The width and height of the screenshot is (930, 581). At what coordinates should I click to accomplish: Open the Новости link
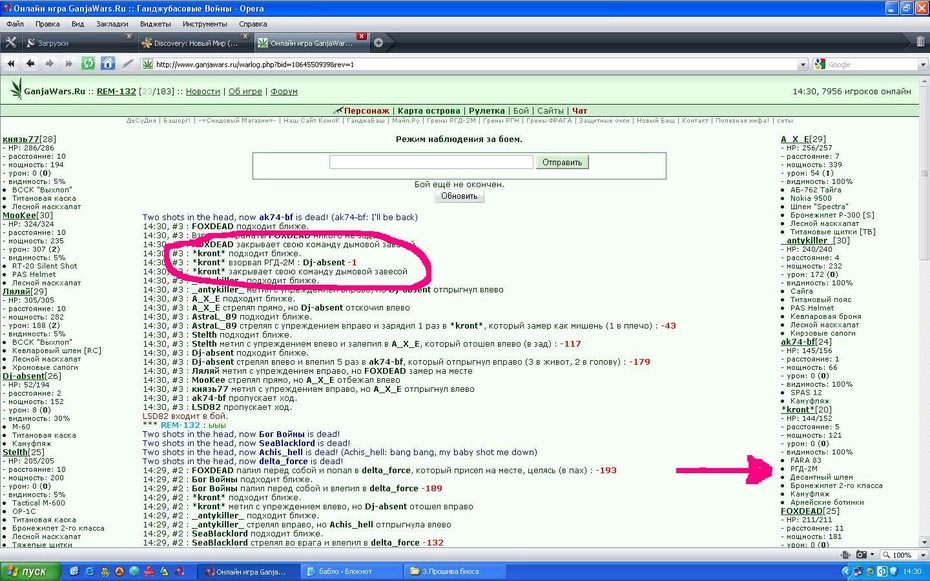click(203, 91)
